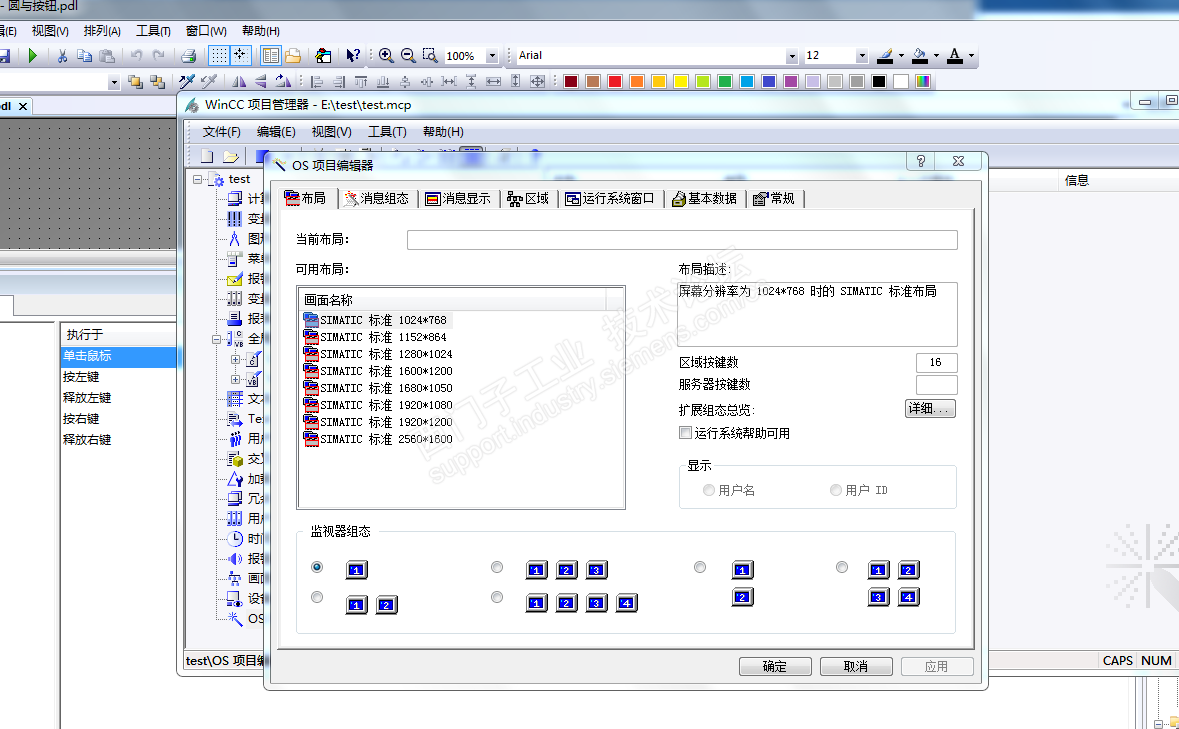Open the line color dropdown arrow
Viewport: 1179px width, 729px height.
902,56
